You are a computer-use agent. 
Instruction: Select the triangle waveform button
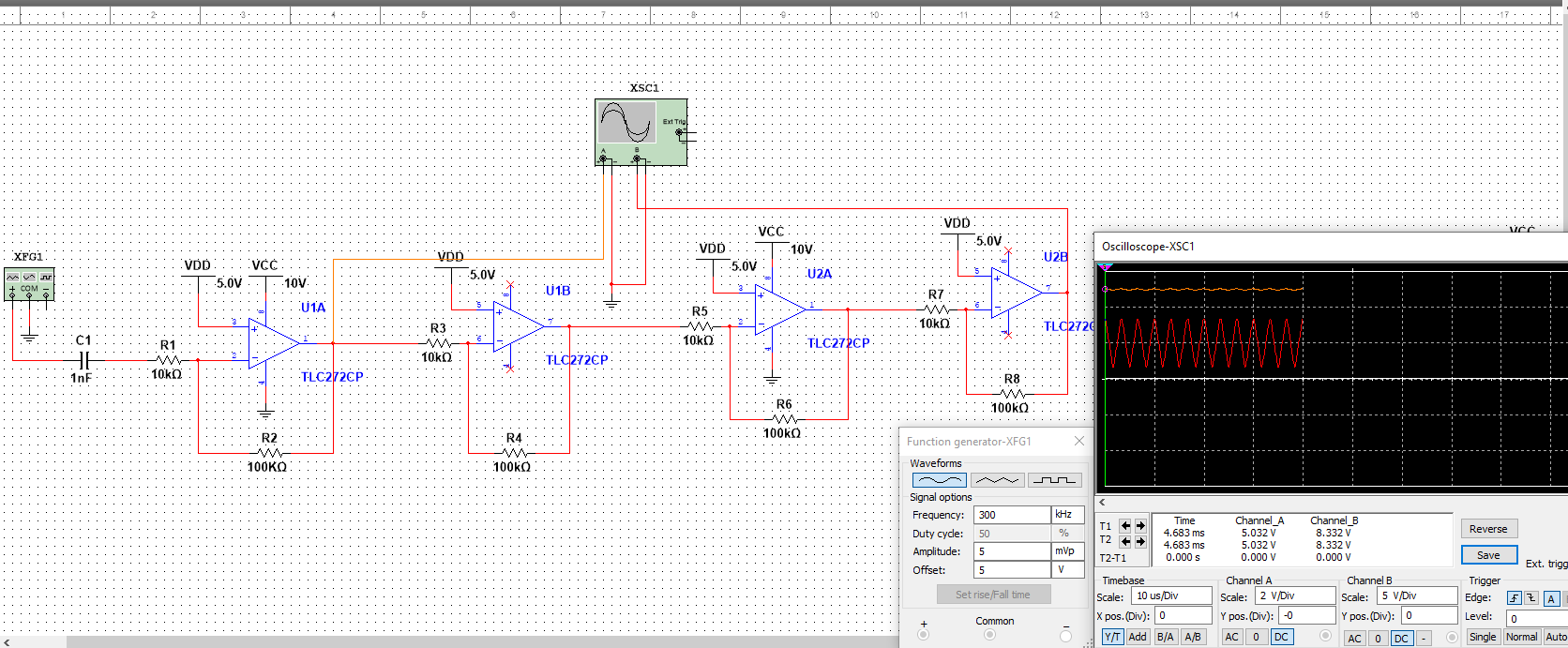997,480
